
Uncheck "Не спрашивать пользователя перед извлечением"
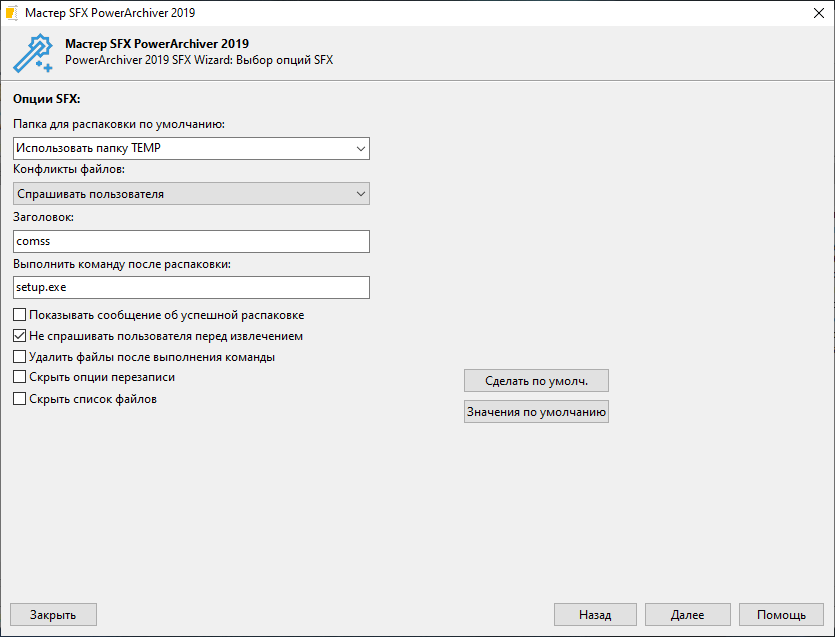20,336
